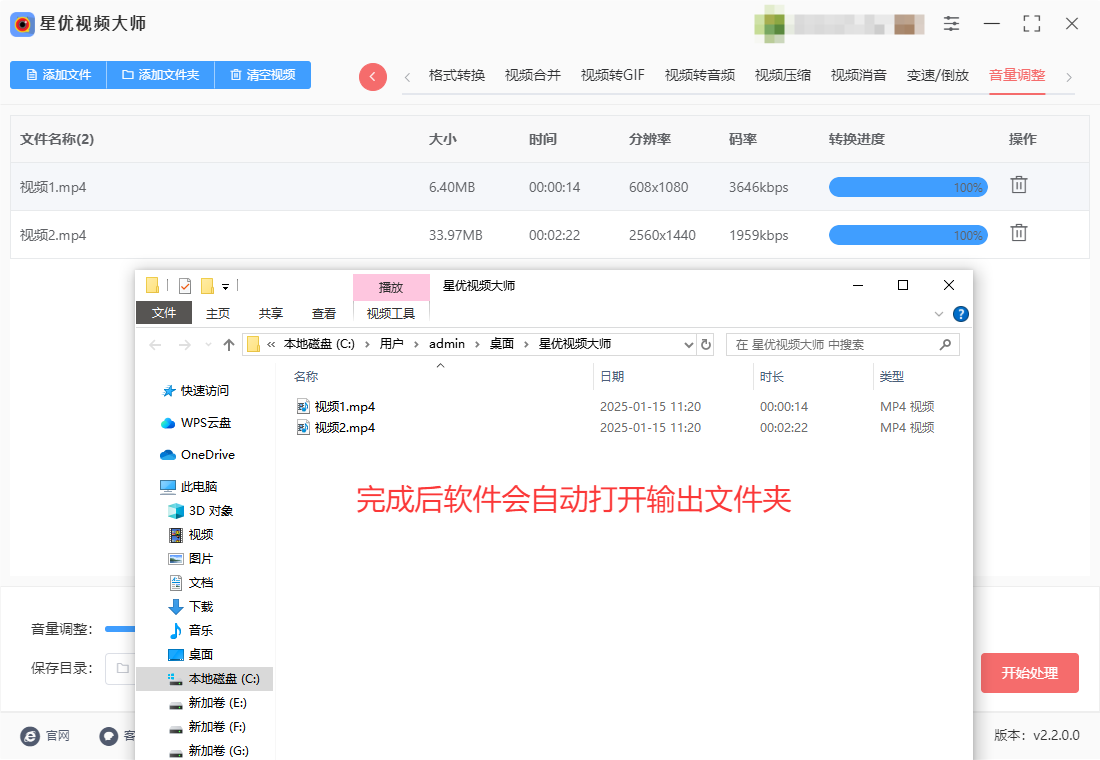This screenshot has height=760, width=1100.
Task: Click the 开始处理 button
Action: click(x=1029, y=673)
